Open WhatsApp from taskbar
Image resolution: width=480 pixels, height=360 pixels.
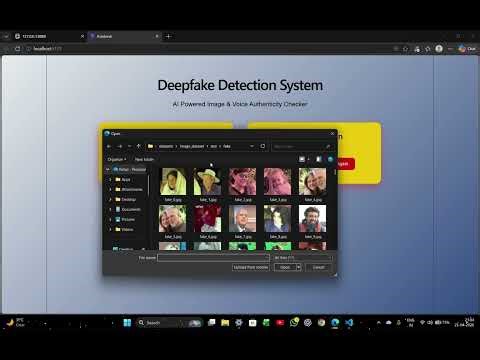(x=294, y=322)
